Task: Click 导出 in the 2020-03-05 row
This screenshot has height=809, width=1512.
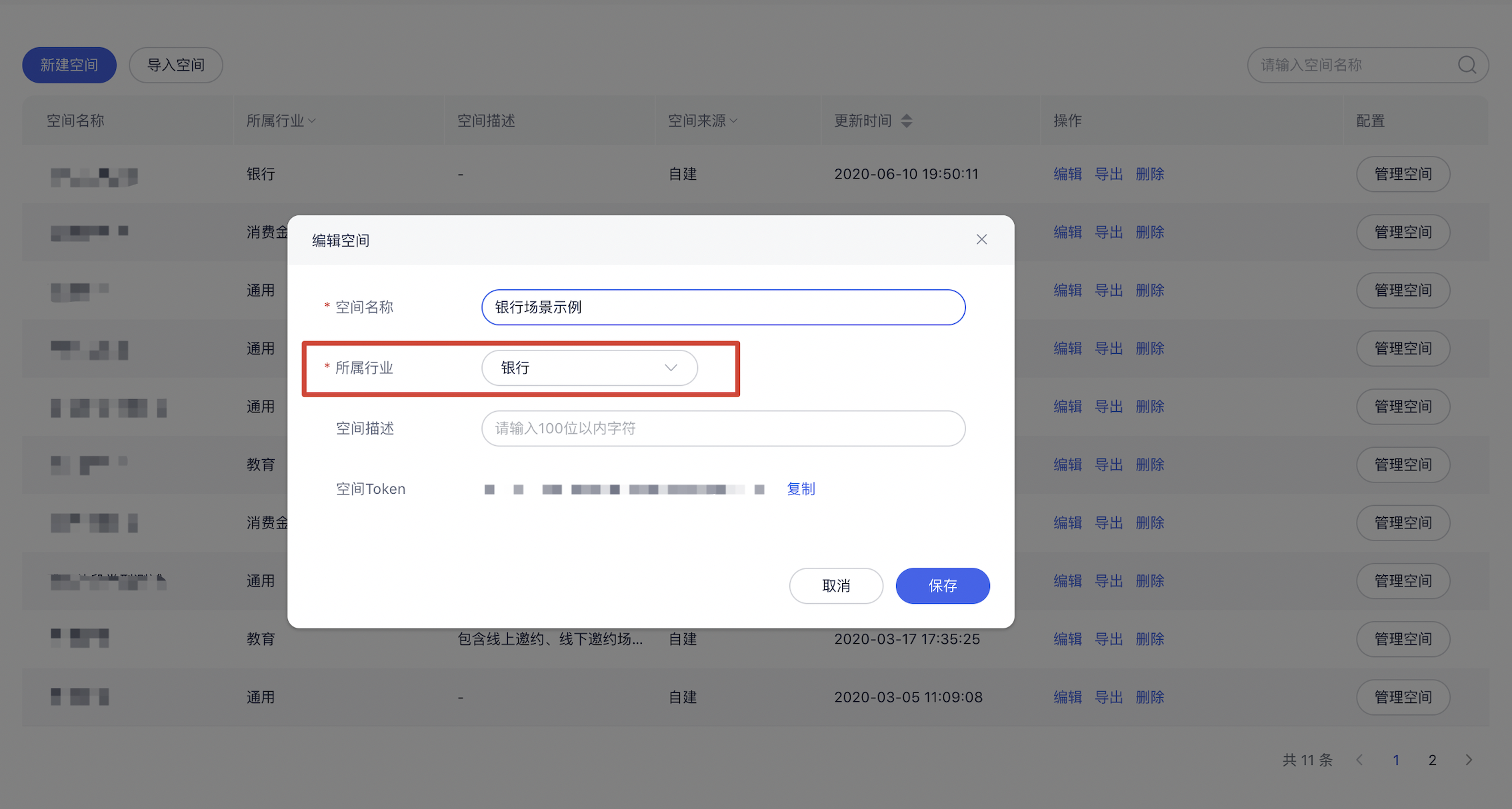Action: point(1109,697)
